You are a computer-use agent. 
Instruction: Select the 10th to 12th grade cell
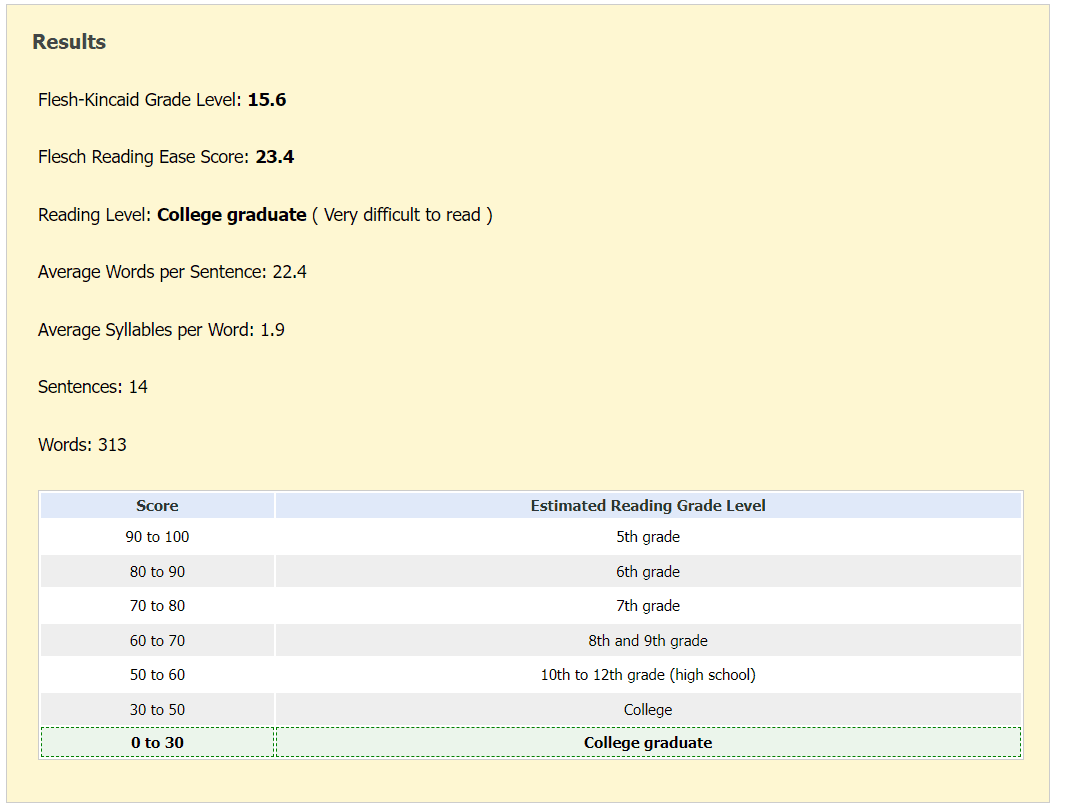(648, 675)
